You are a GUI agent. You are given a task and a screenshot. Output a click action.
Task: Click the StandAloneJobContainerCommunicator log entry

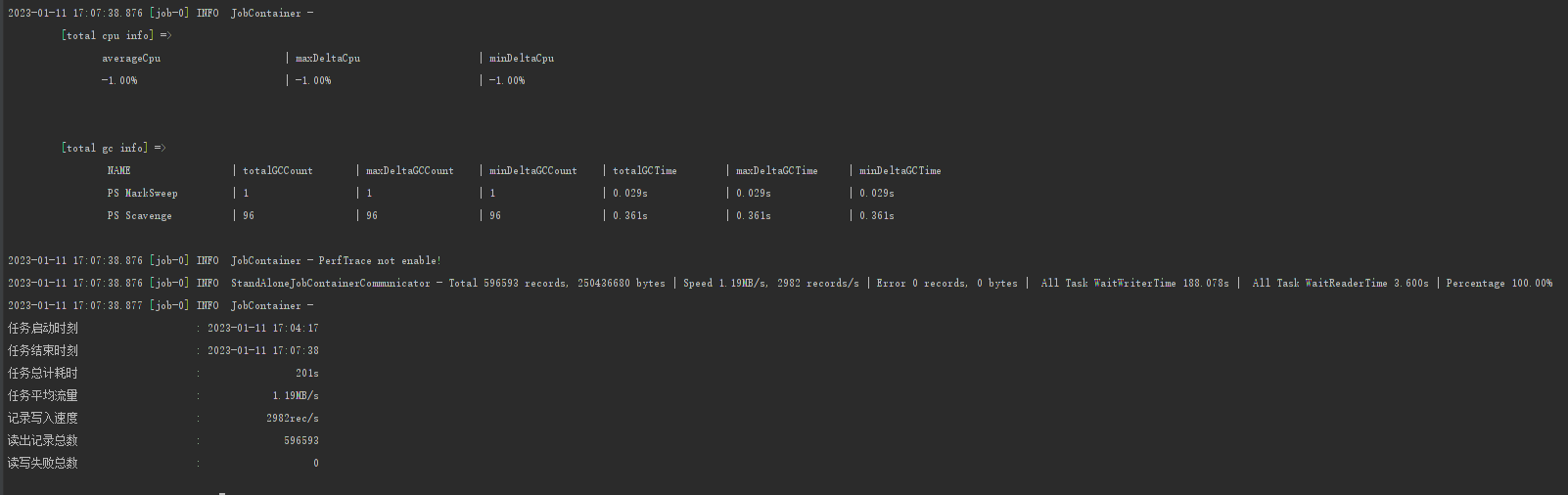780,284
